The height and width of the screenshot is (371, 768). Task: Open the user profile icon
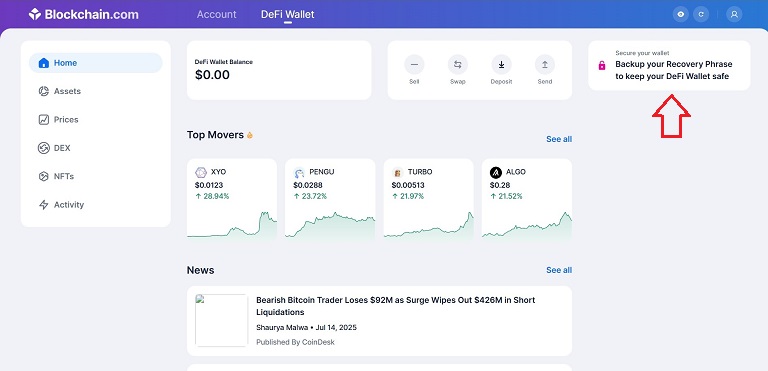(x=734, y=14)
